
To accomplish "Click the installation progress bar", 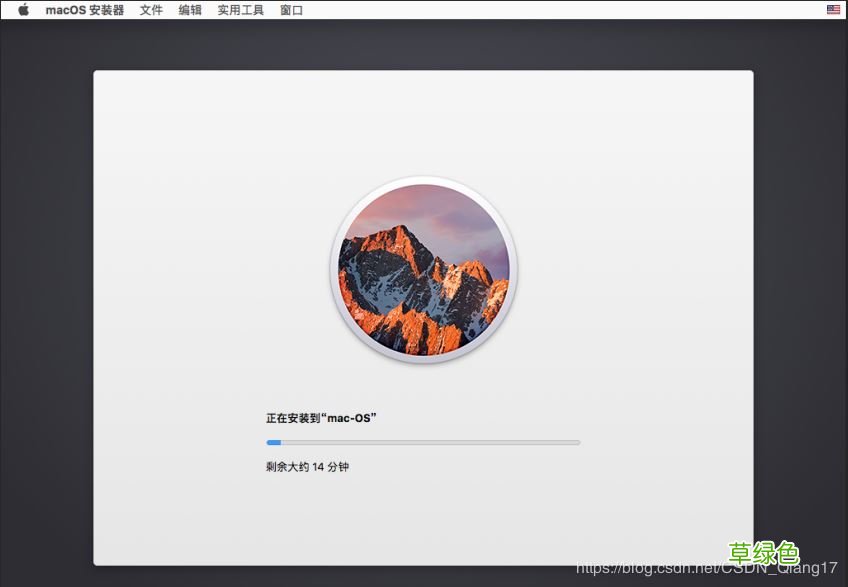I will pos(423,443).
